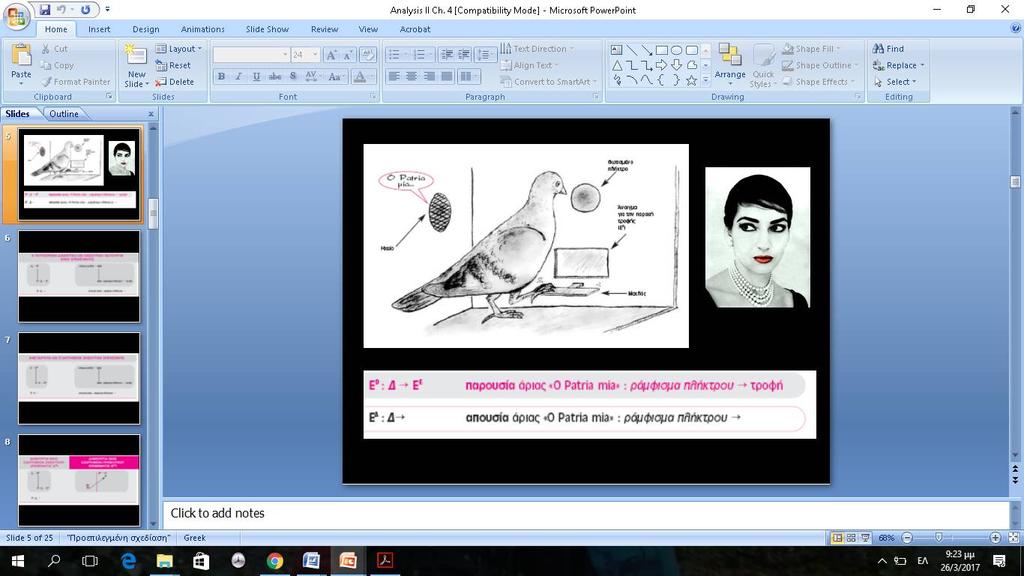1024x576 pixels.
Task: Open the Insert ribbon tab
Action: [x=99, y=29]
